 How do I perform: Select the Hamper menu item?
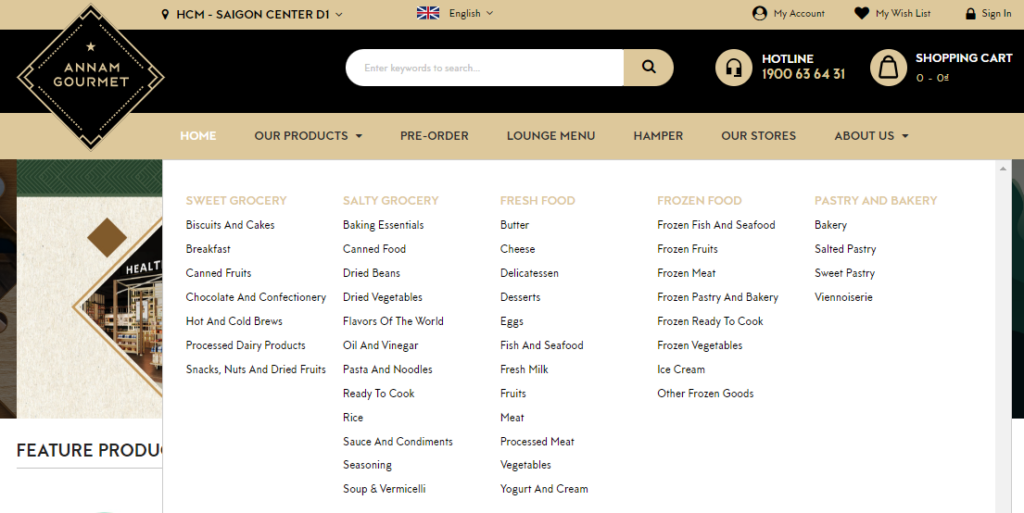[658, 136]
